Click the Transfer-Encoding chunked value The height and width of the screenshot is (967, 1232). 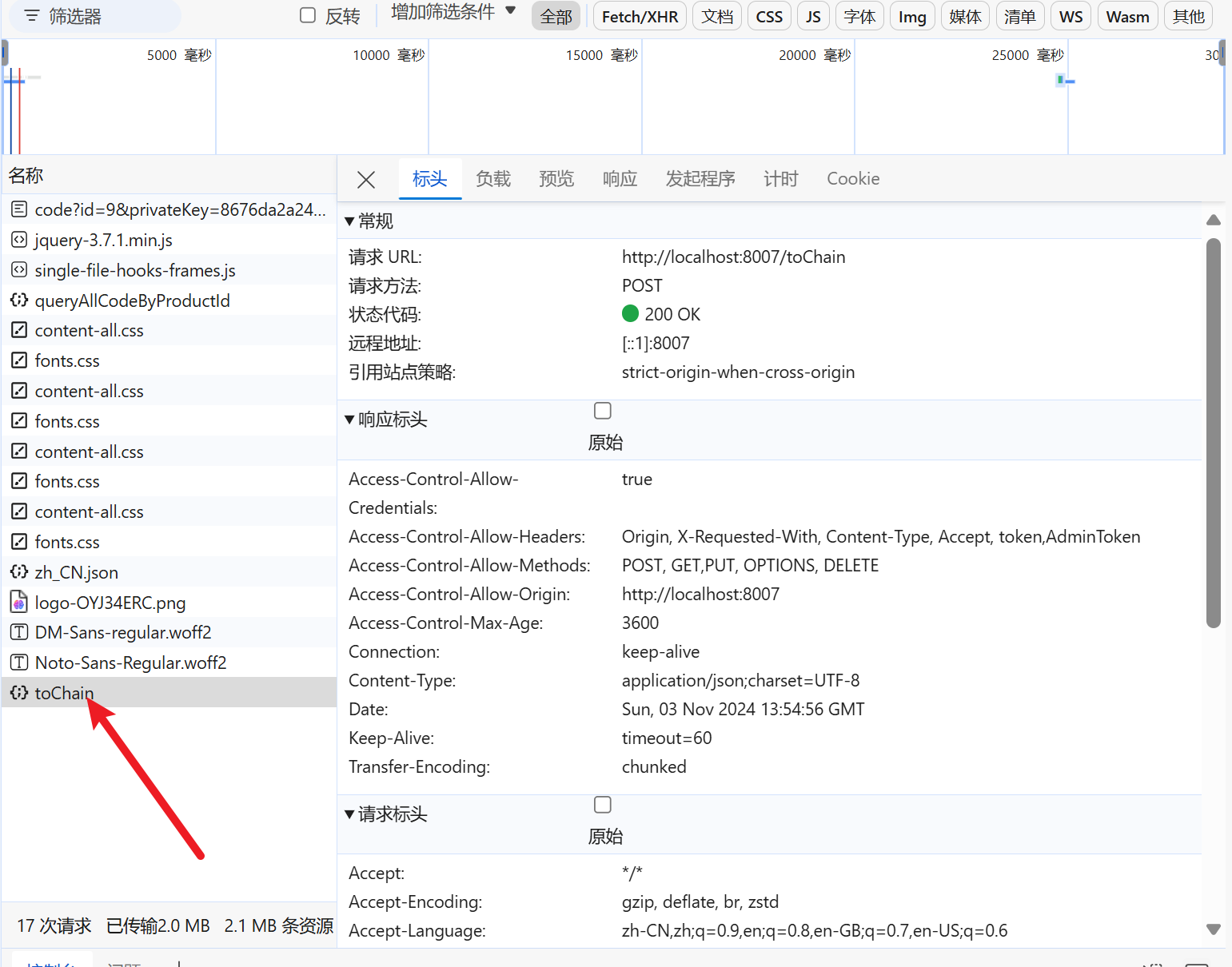pyautogui.click(x=654, y=767)
